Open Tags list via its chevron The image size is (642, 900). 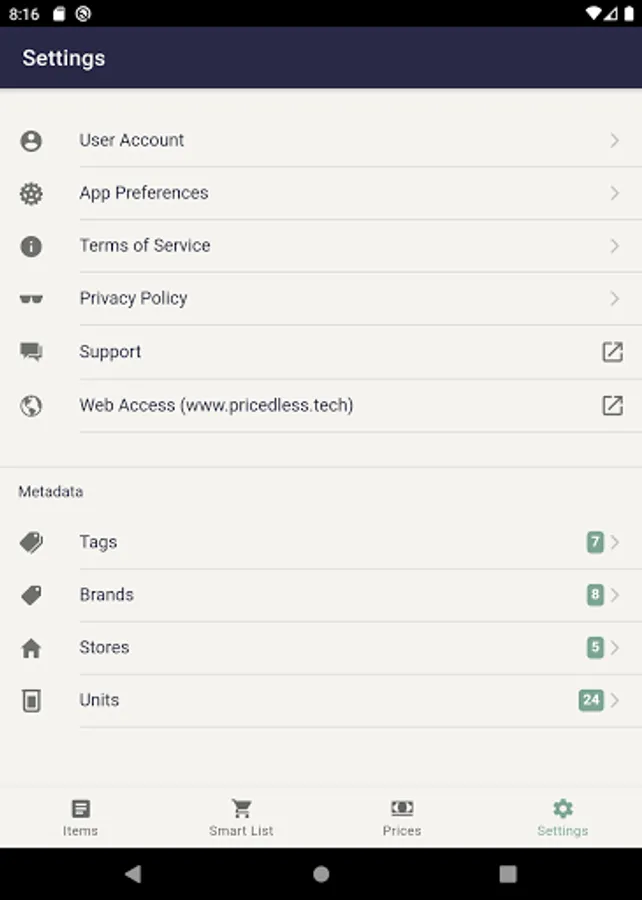(615, 542)
